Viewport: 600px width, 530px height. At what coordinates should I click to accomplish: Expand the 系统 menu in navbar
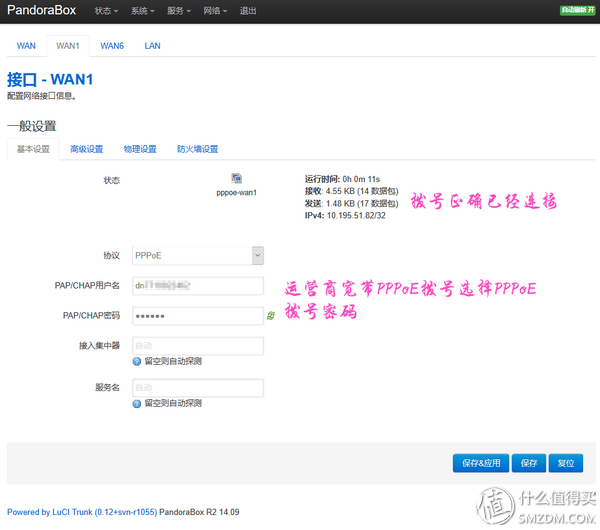pos(142,11)
